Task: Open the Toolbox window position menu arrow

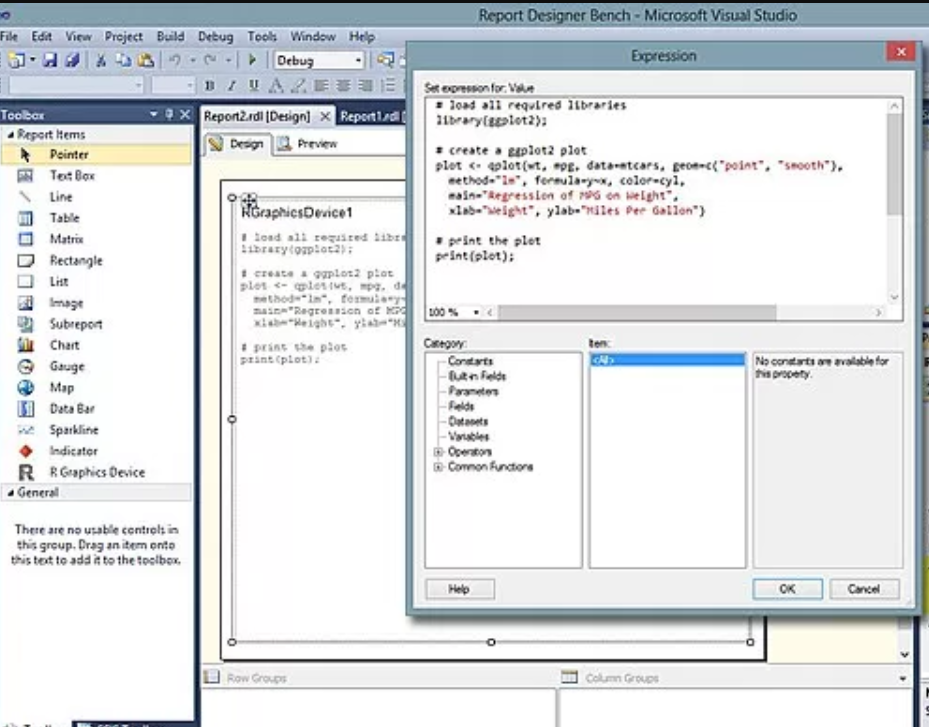Action: click(154, 114)
